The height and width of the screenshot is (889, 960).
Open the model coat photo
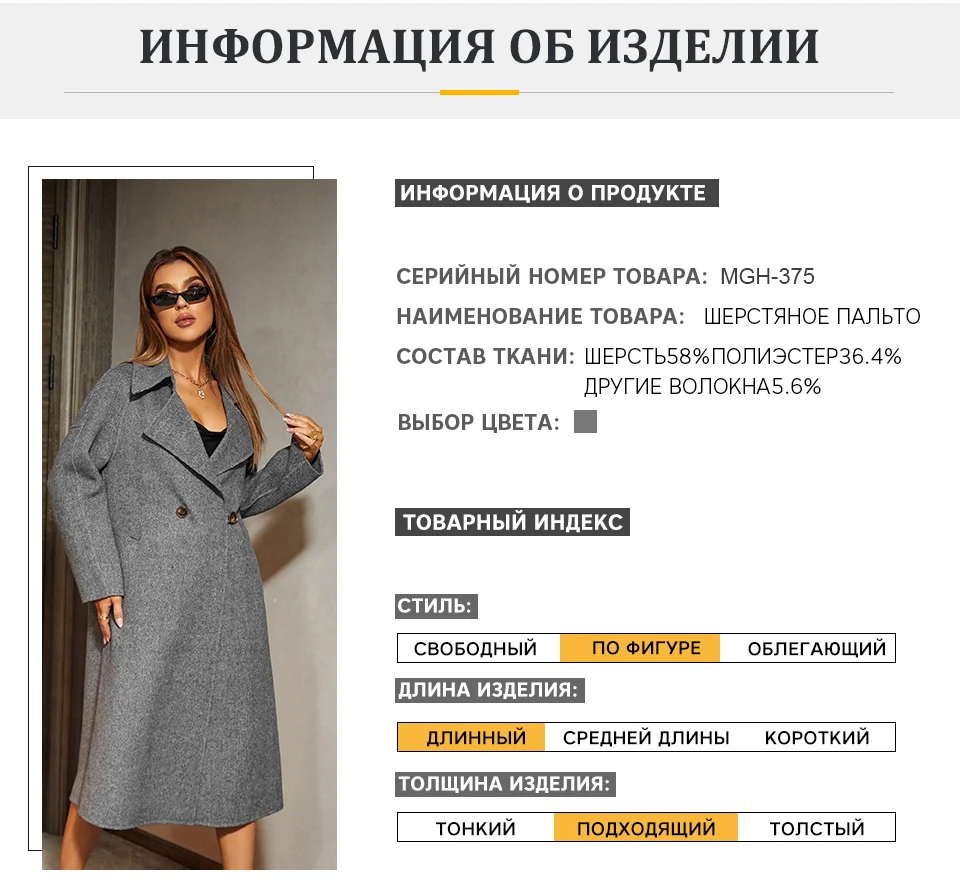(189, 524)
